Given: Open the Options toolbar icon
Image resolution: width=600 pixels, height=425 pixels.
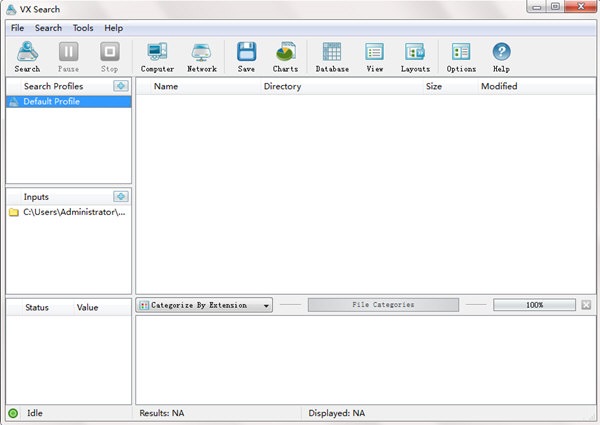Looking at the screenshot, I should (461, 57).
